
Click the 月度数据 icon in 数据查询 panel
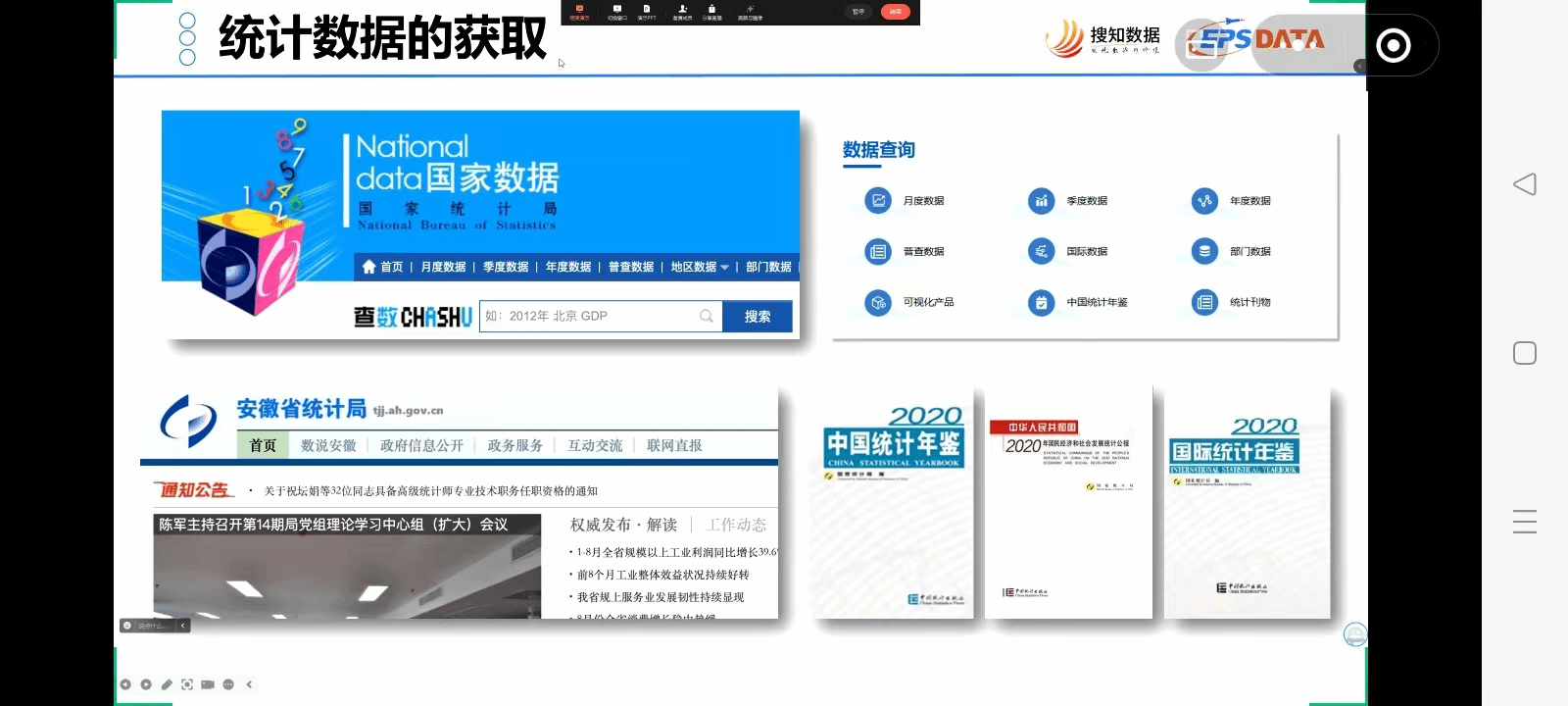(878, 201)
